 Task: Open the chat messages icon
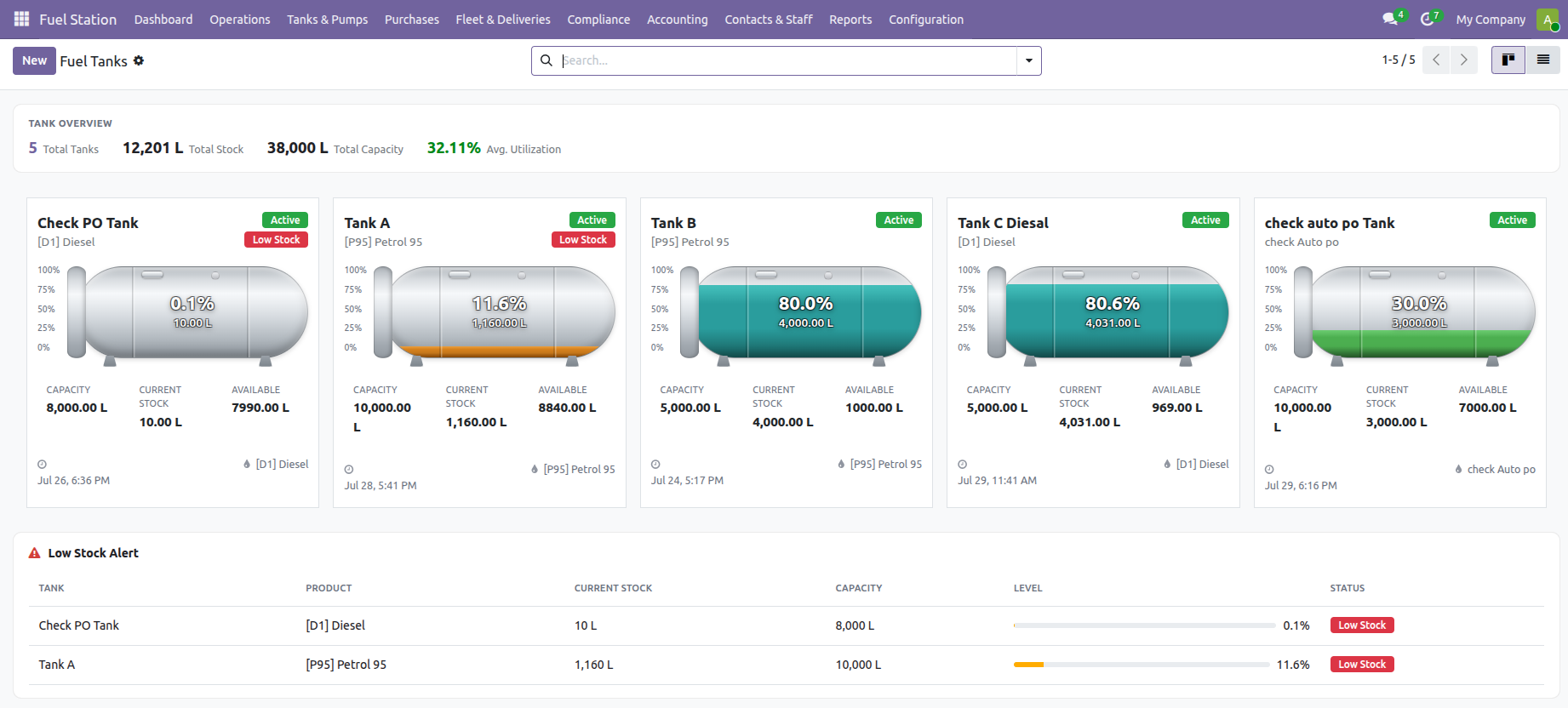click(1390, 19)
